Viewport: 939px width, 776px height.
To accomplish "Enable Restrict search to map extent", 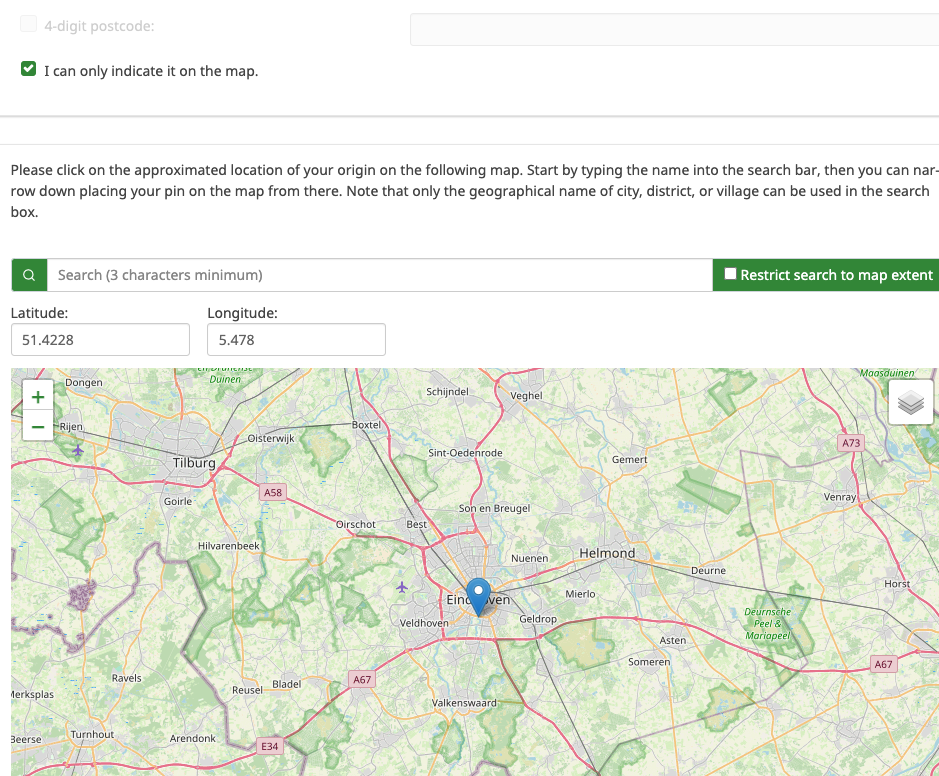I will coord(731,274).
